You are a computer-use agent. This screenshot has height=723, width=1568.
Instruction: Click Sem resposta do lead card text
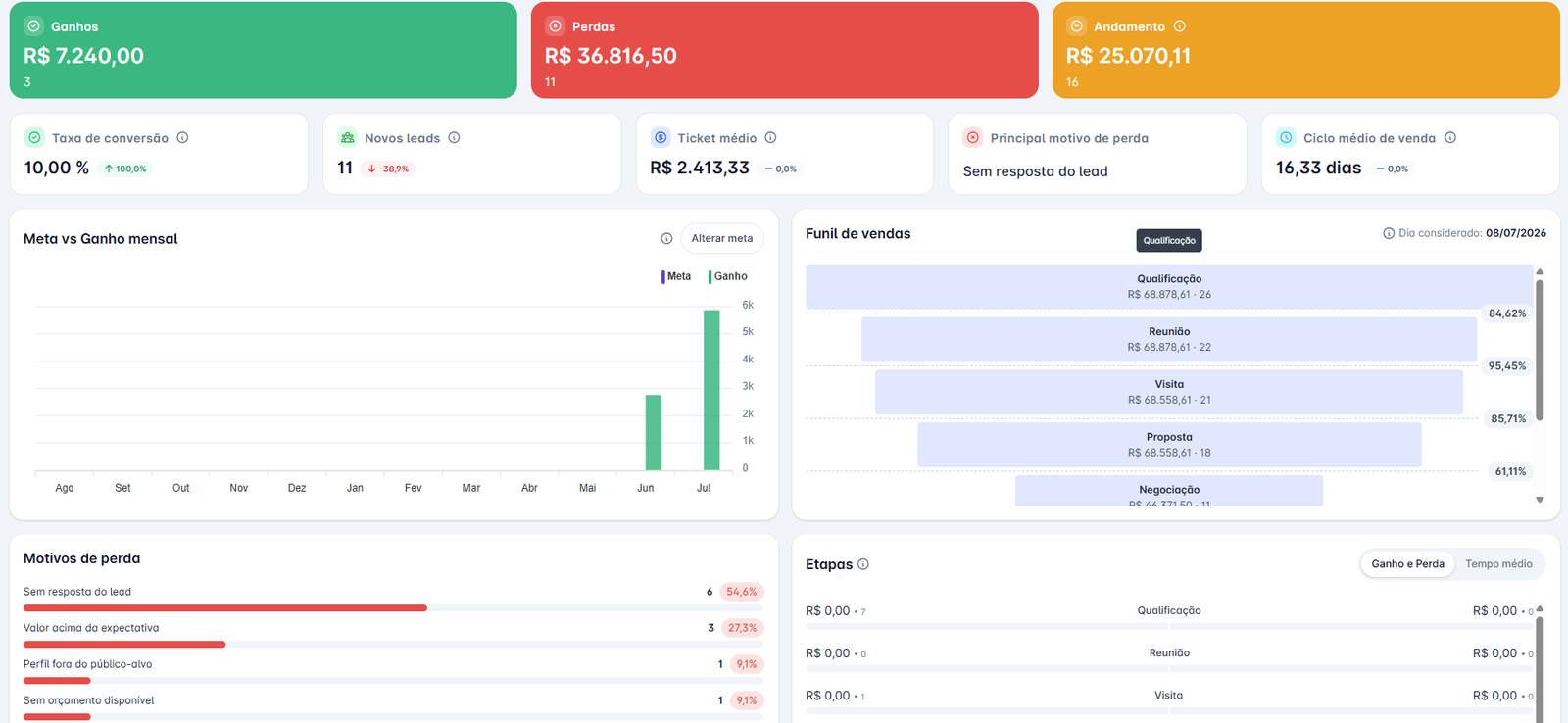point(1035,171)
